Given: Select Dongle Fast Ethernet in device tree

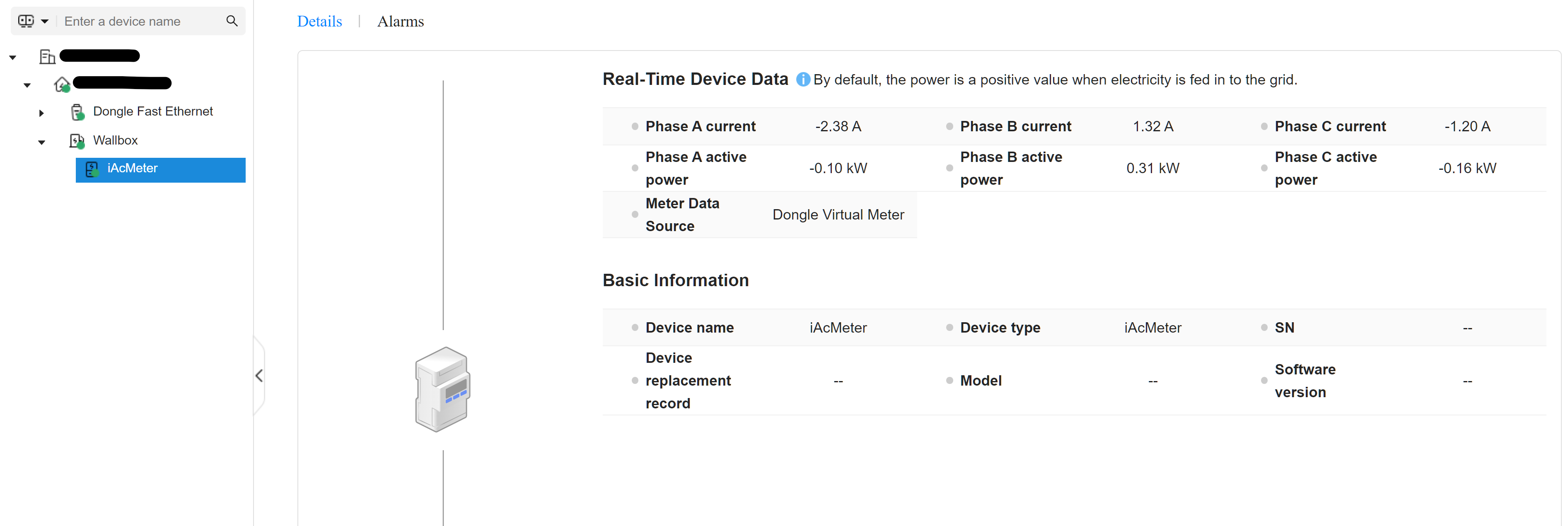Looking at the screenshot, I should [x=153, y=111].
